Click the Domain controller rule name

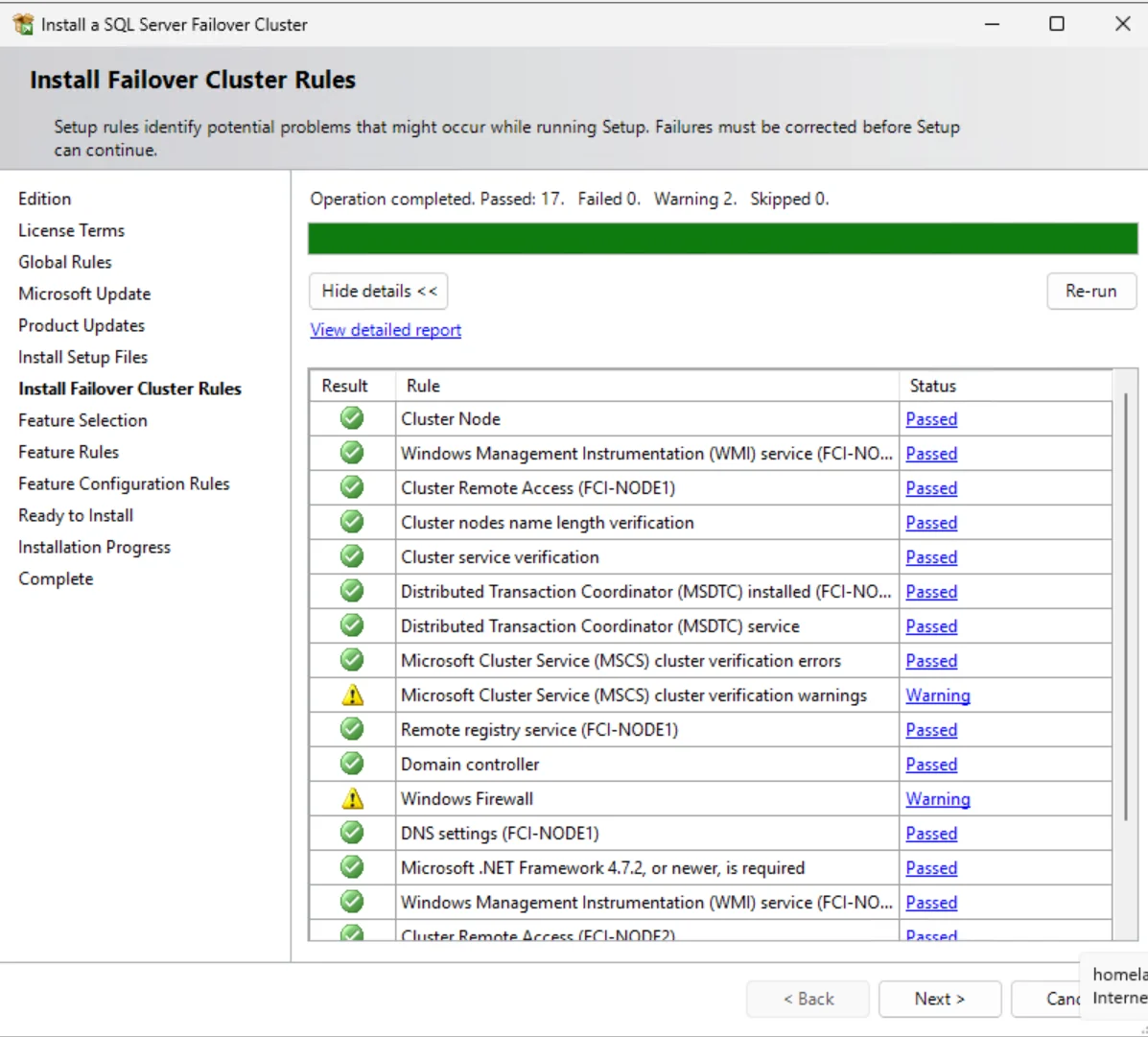pos(470,765)
